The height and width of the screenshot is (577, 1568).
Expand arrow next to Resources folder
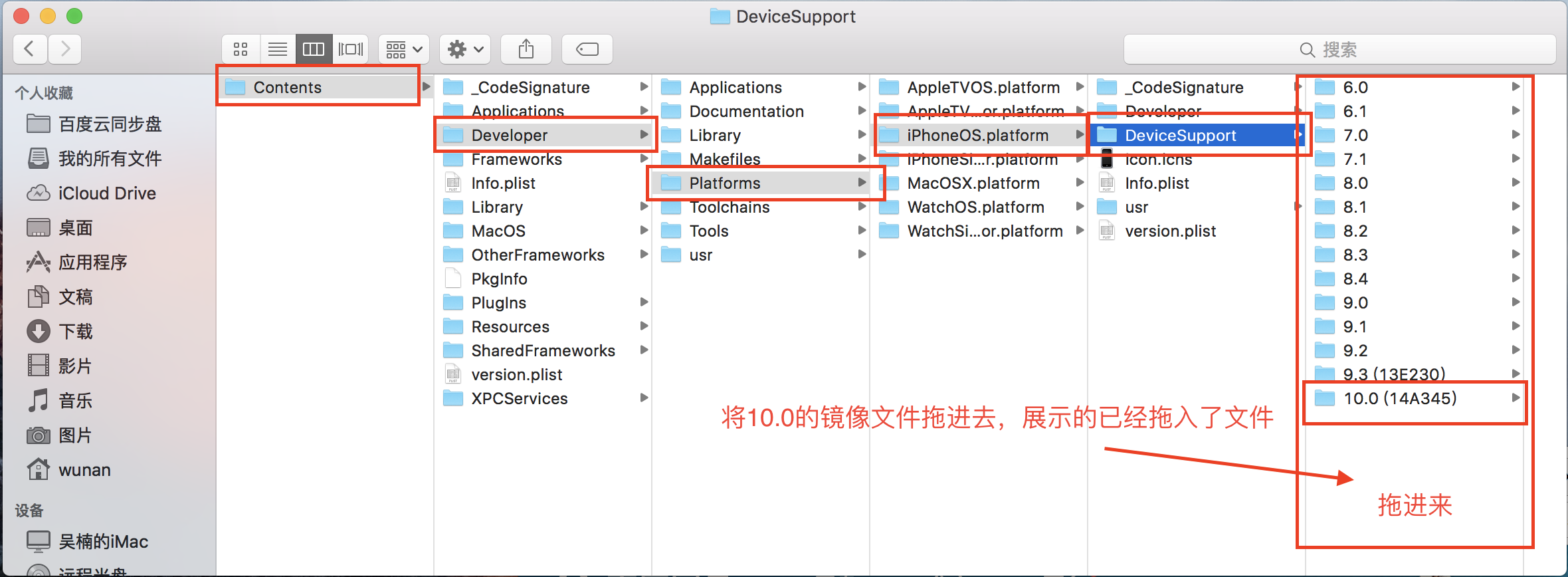click(644, 326)
